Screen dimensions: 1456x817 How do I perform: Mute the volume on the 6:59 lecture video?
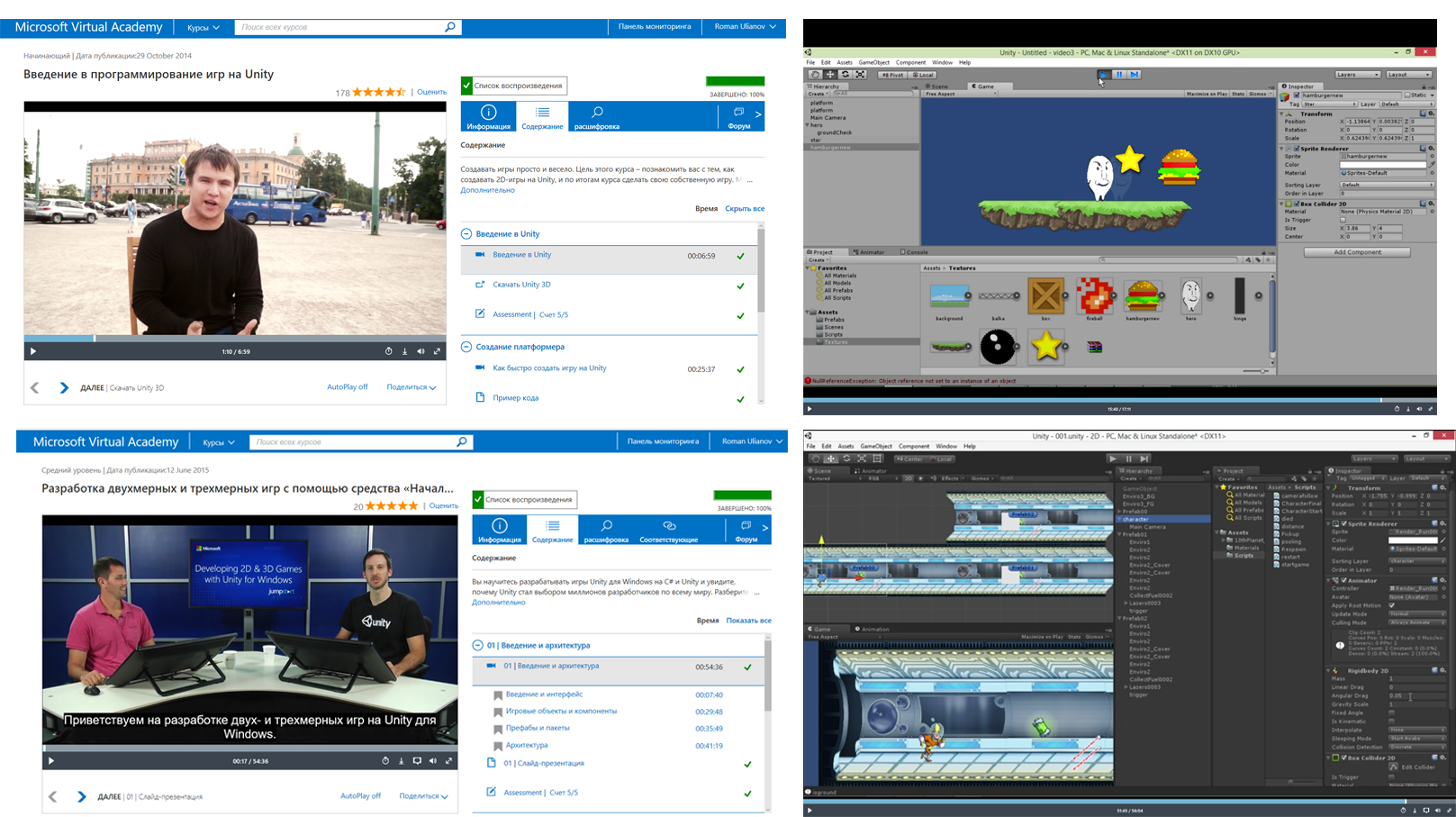[x=421, y=351]
